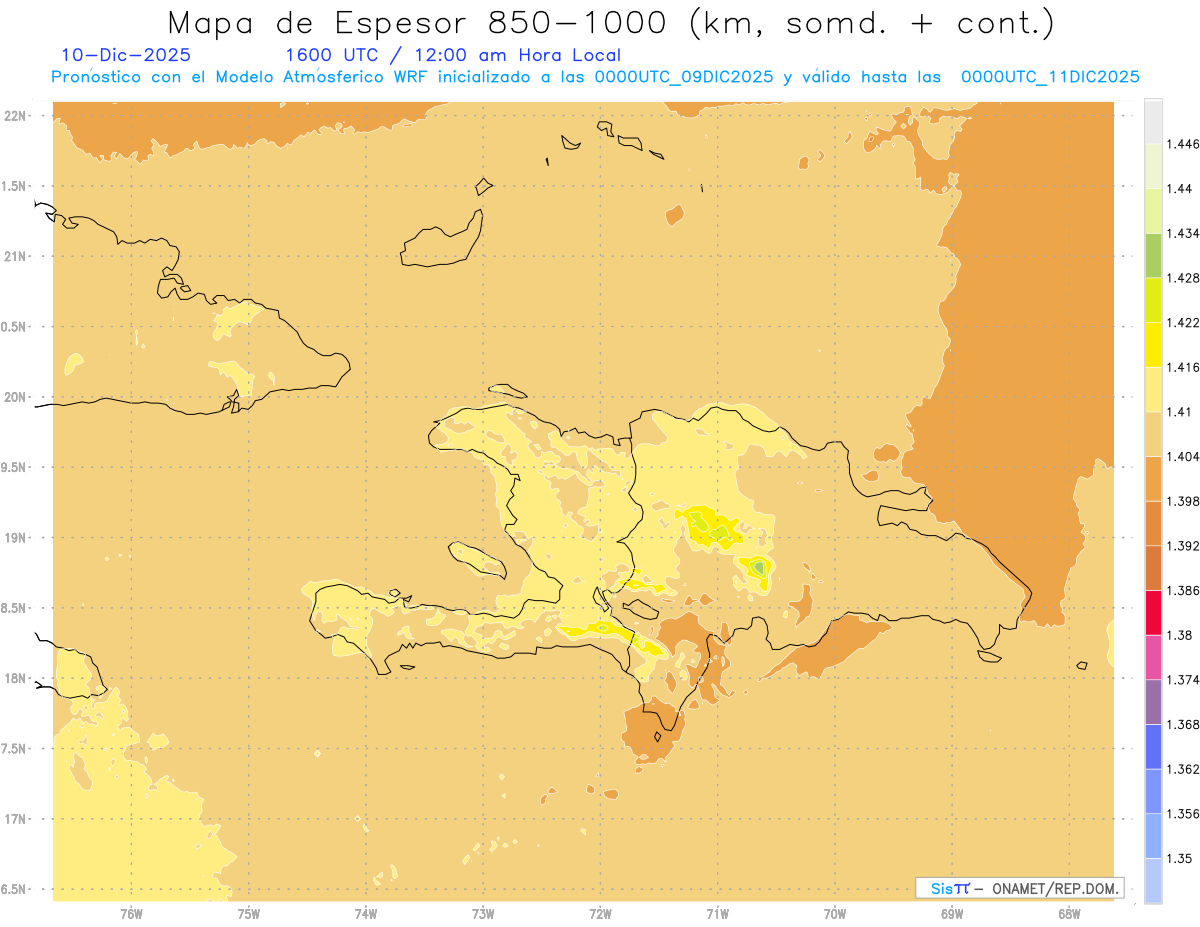Image resolution: width=1200 pixels, height=927 pixels.
Task: Click the legend value '1.404'
Action: coord(1184,457)
